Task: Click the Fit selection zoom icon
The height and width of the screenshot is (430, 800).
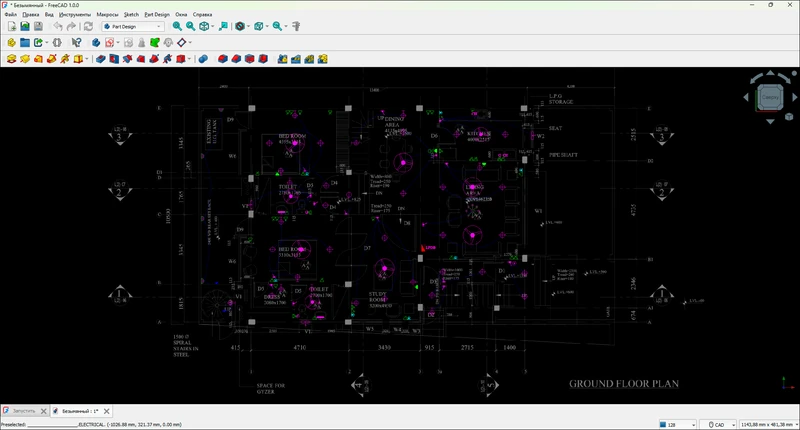Action: 189,26
